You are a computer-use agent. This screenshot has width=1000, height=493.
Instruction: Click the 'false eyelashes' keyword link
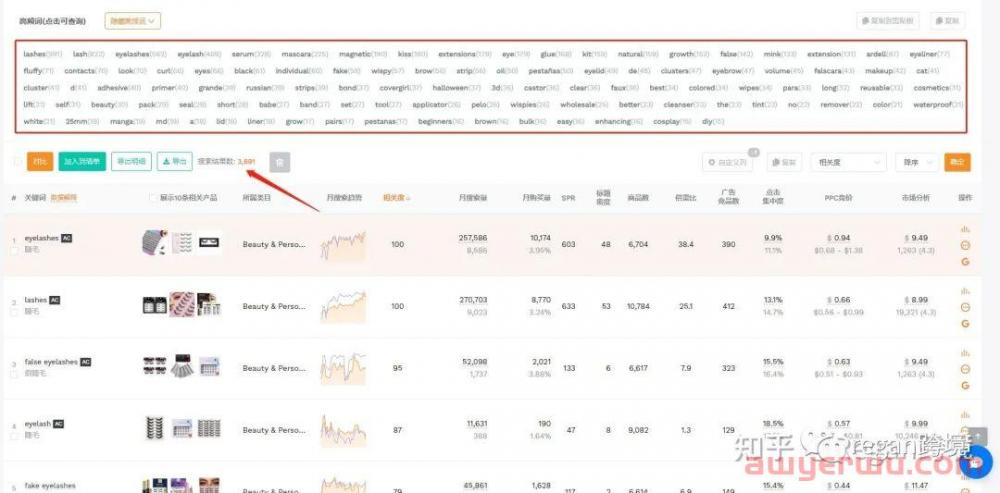[51, 362]
